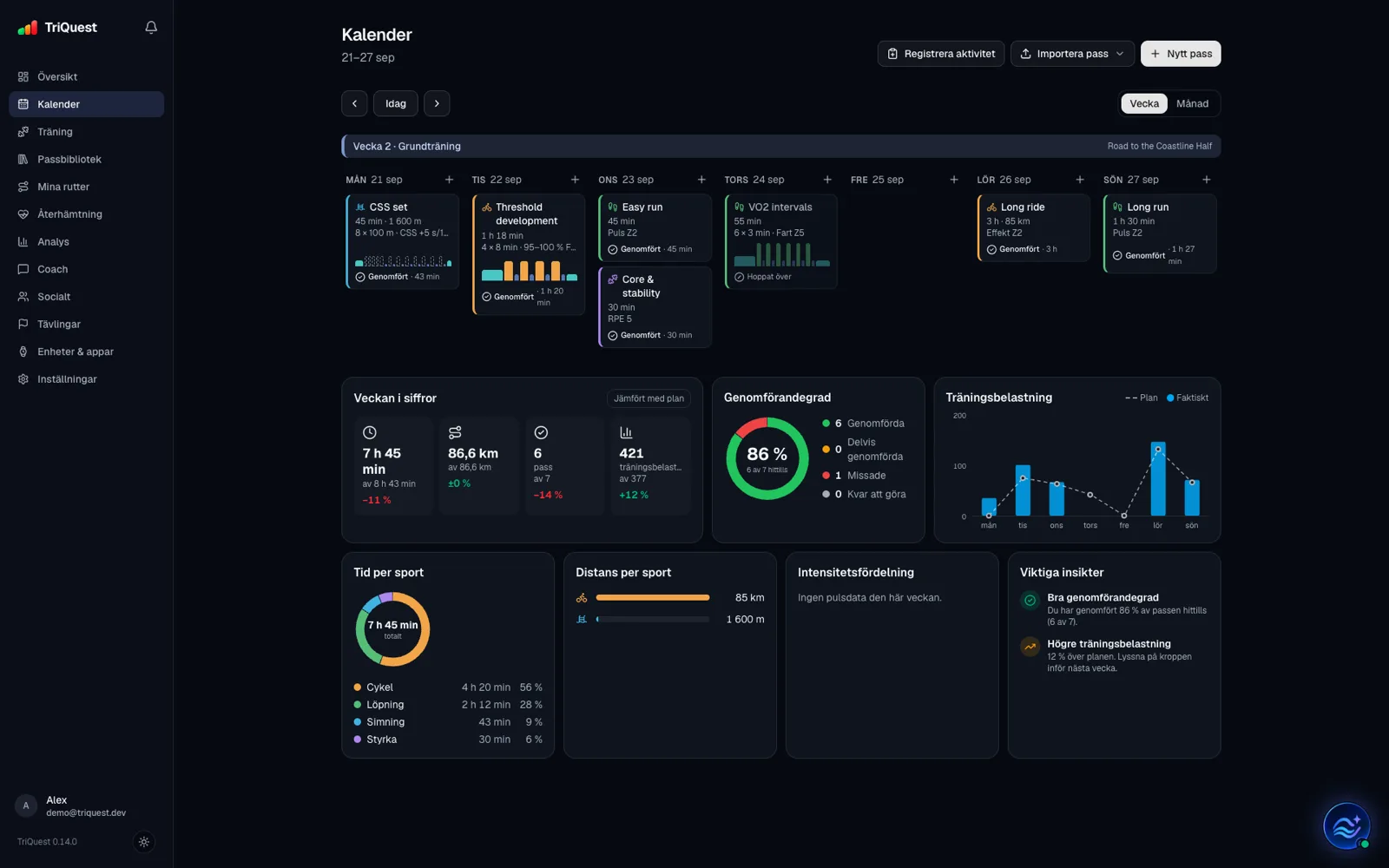Click the Jämfört med plan badge
The width and height of the screenshot is (1389, 868).
coord(648,398)
